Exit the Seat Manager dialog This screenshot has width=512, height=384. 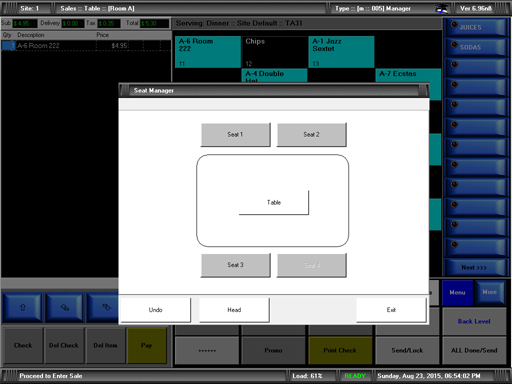(x=391, y=310)
